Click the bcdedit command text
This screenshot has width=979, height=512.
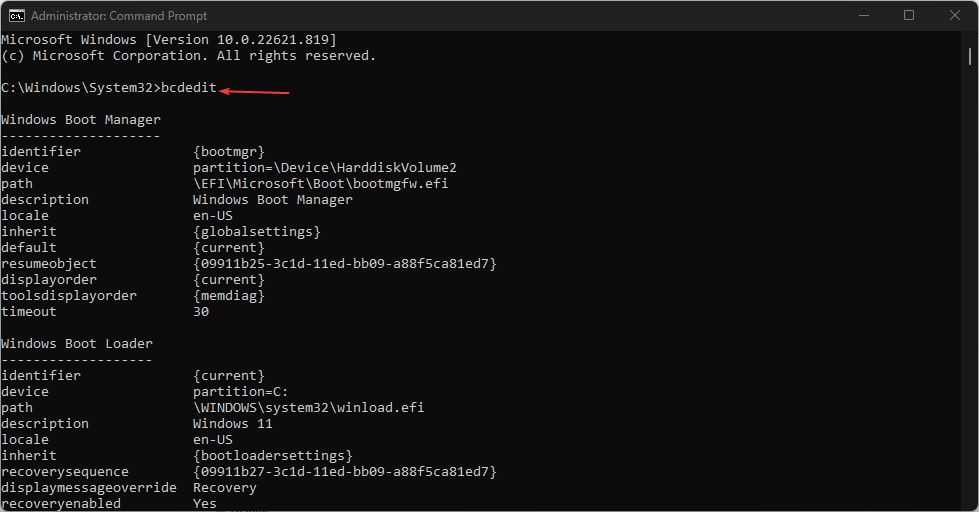point(189,88)
